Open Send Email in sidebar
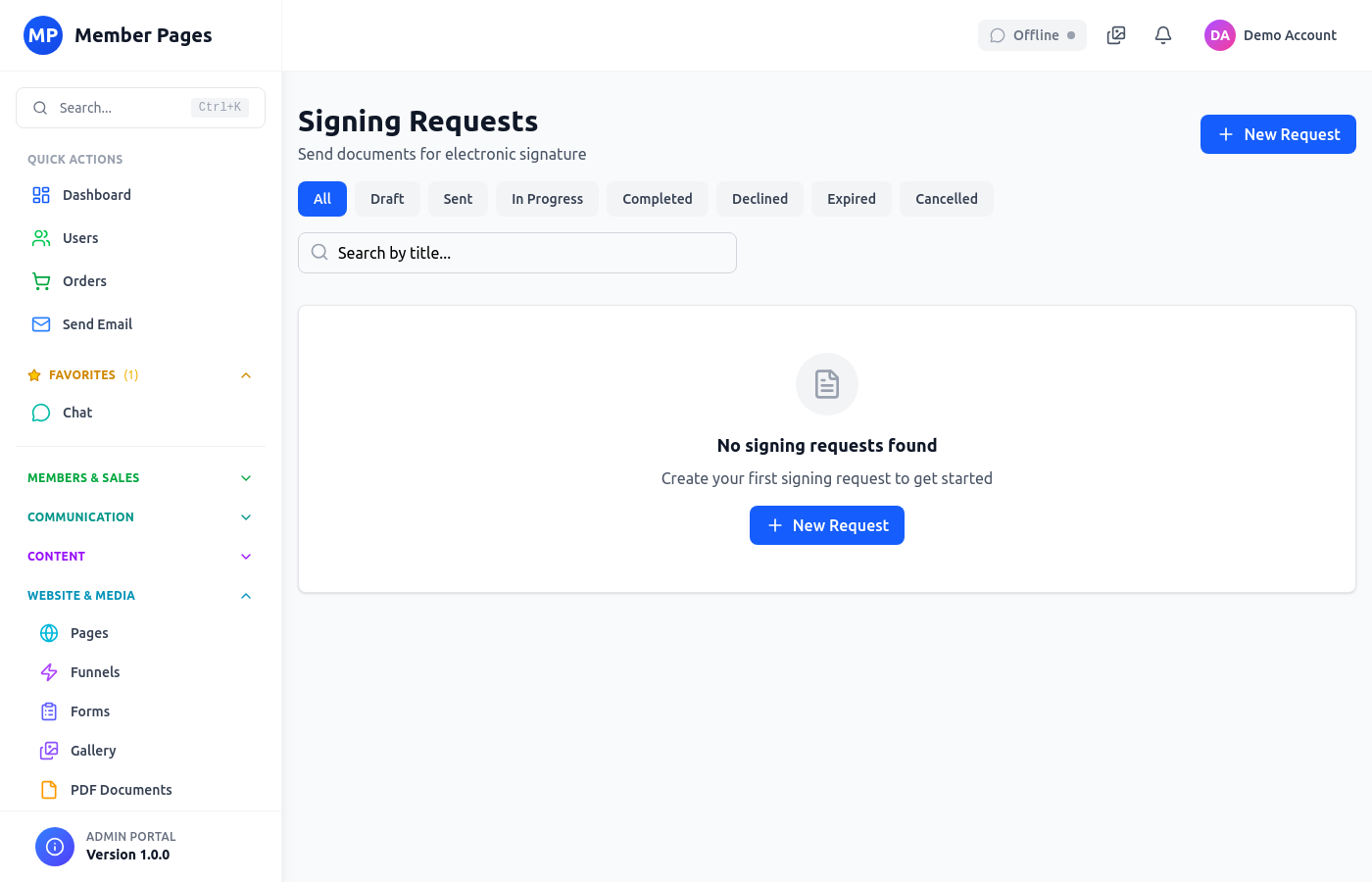The image size is (1372, 882). (96, 324)
